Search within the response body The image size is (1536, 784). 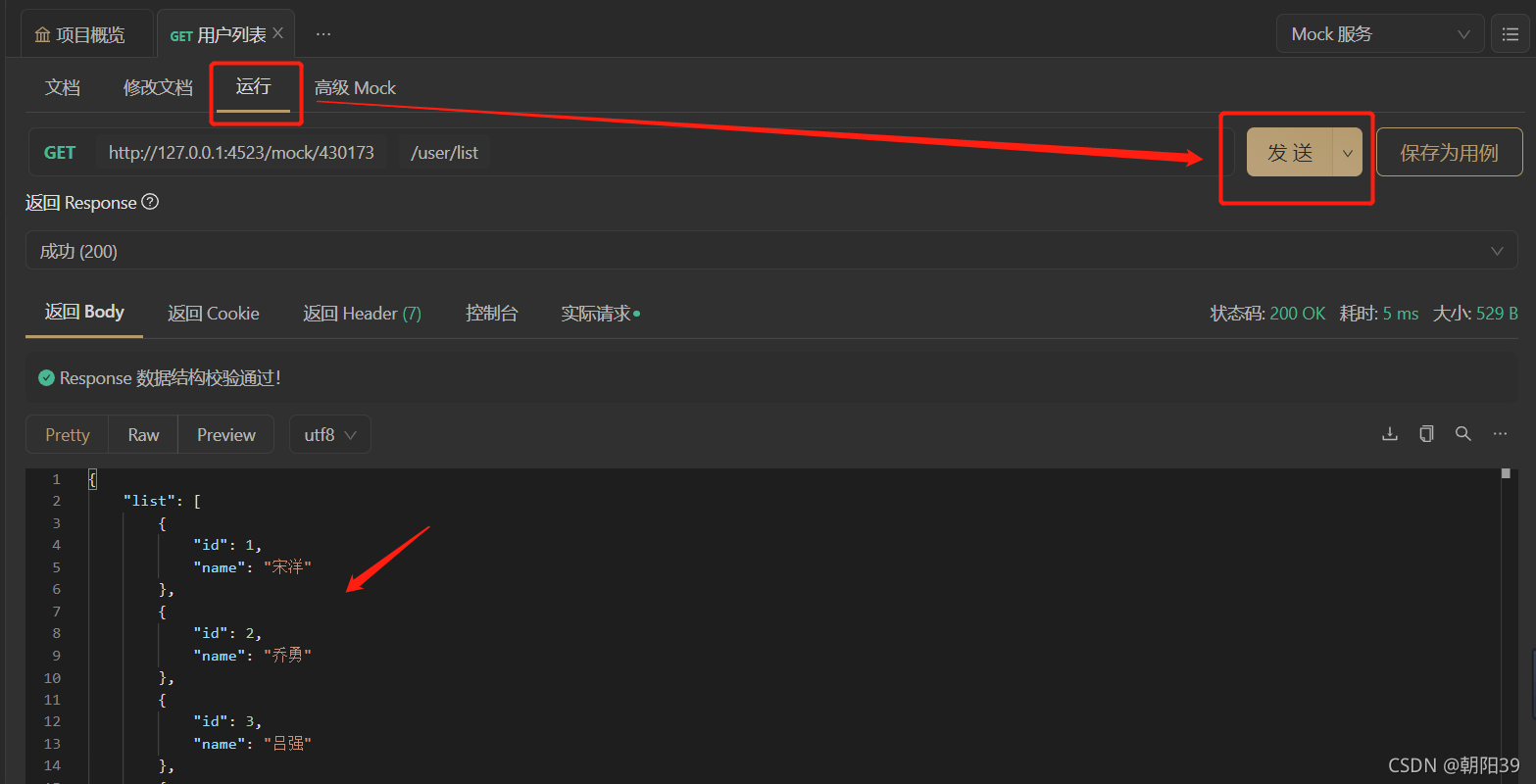[x=1462, y=433]
